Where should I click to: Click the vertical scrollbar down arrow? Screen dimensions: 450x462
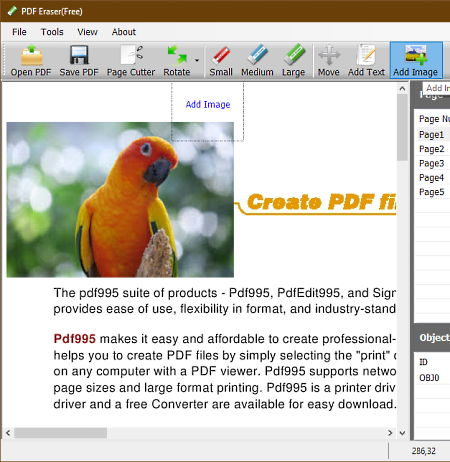402,433
